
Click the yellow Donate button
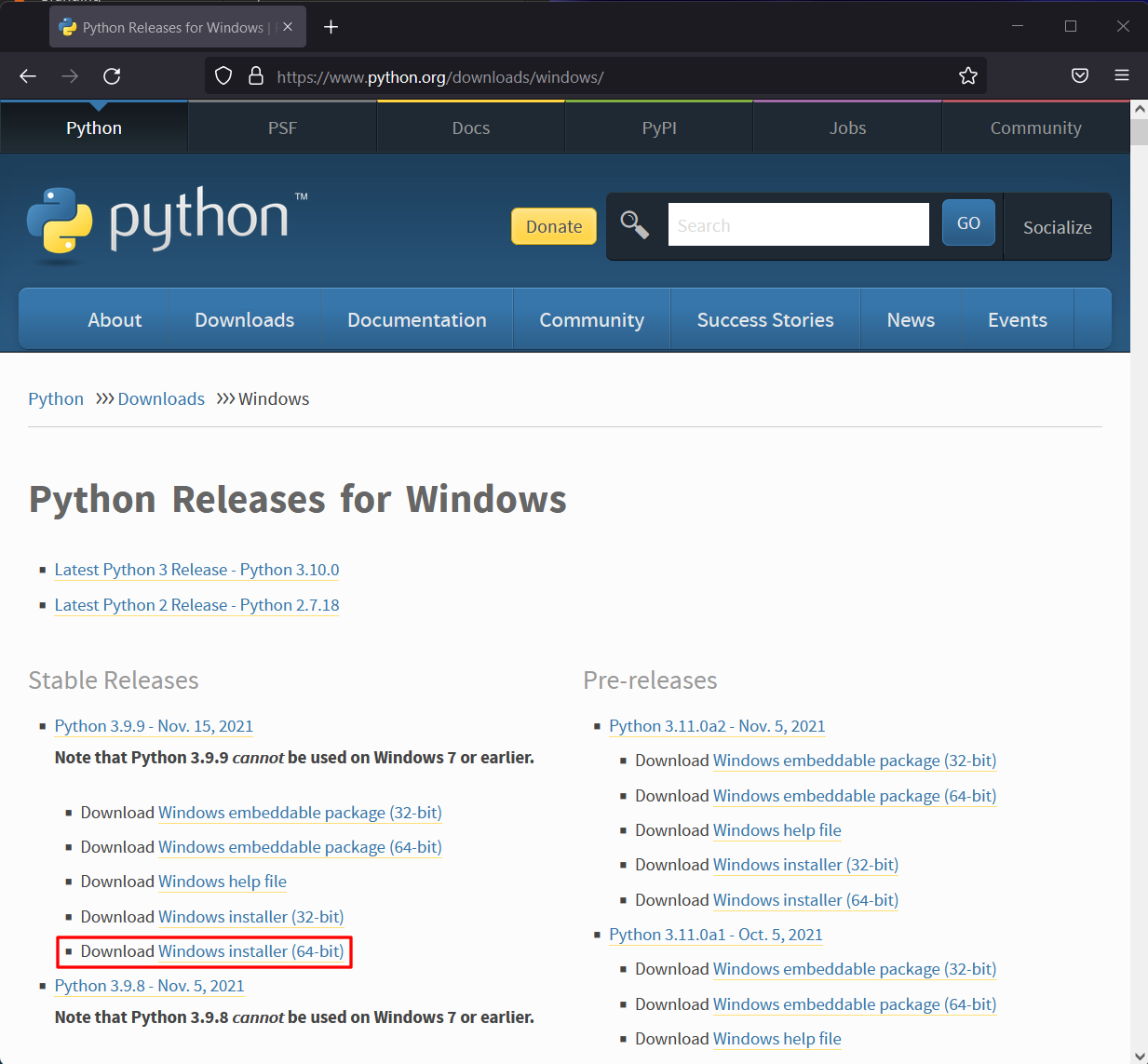pos(553,226)
